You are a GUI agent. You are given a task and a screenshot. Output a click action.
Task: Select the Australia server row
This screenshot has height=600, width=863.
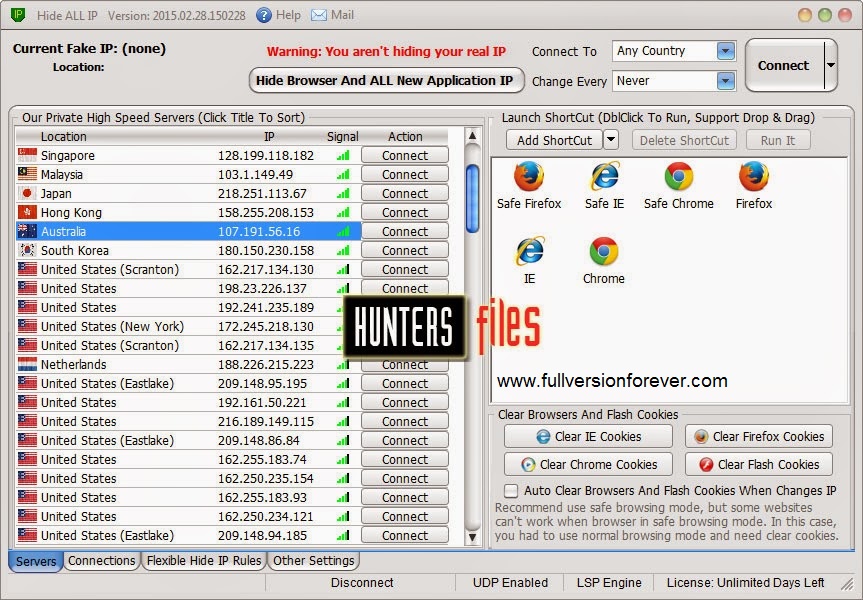[188, 231]
